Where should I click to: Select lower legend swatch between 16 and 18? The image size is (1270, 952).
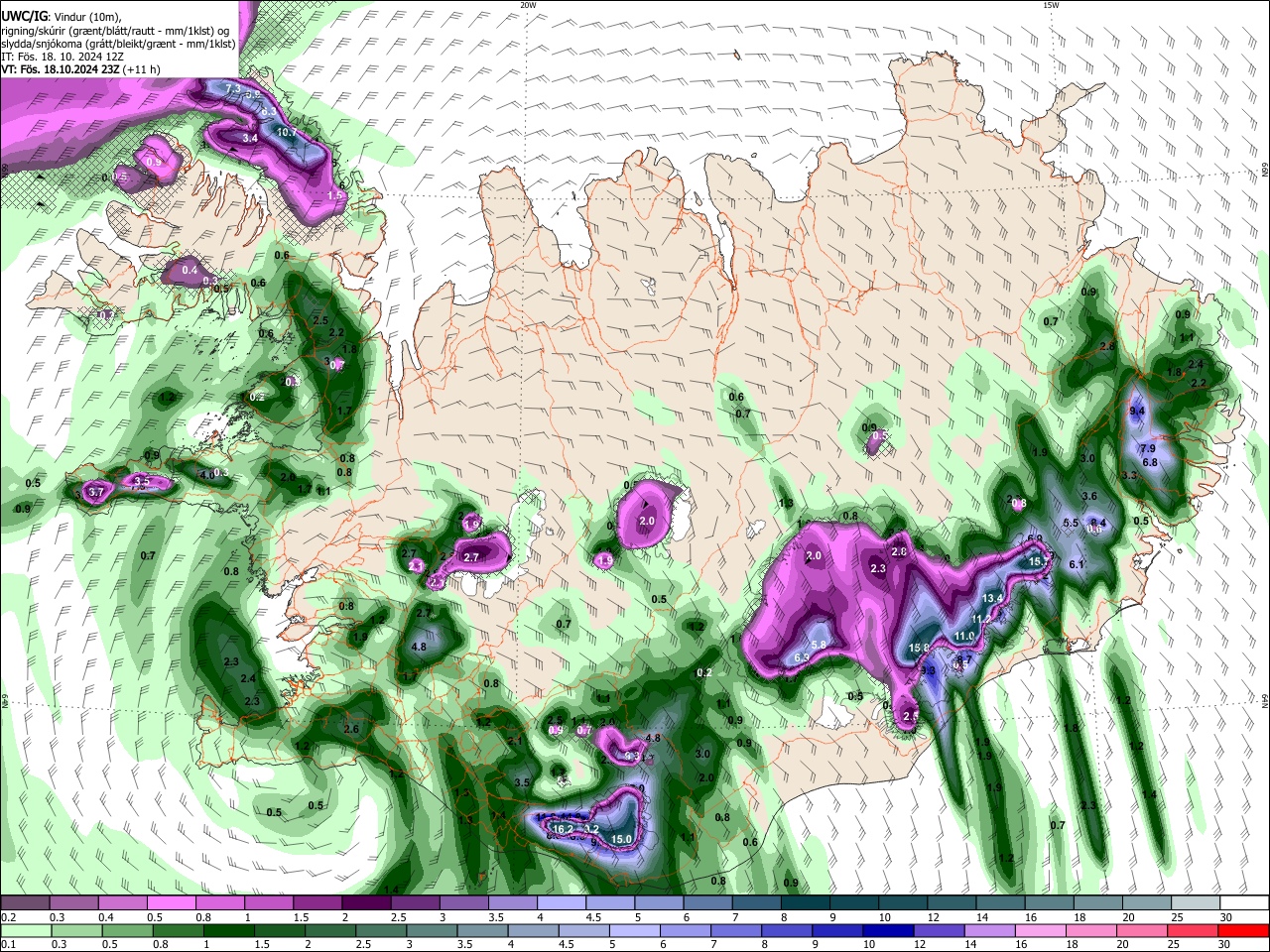[1042, 931]
